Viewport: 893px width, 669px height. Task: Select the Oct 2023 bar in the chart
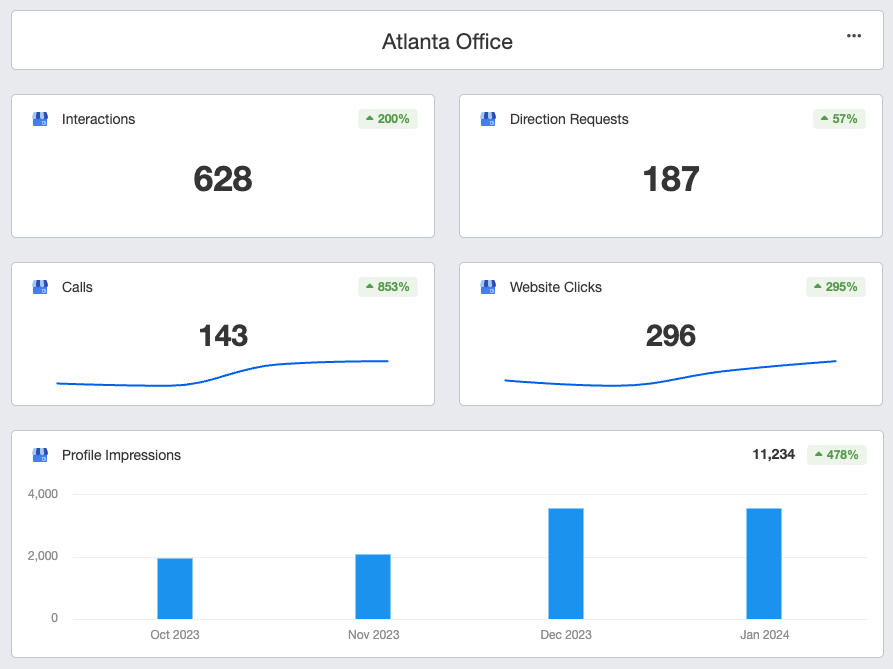(x=175, y=588)
